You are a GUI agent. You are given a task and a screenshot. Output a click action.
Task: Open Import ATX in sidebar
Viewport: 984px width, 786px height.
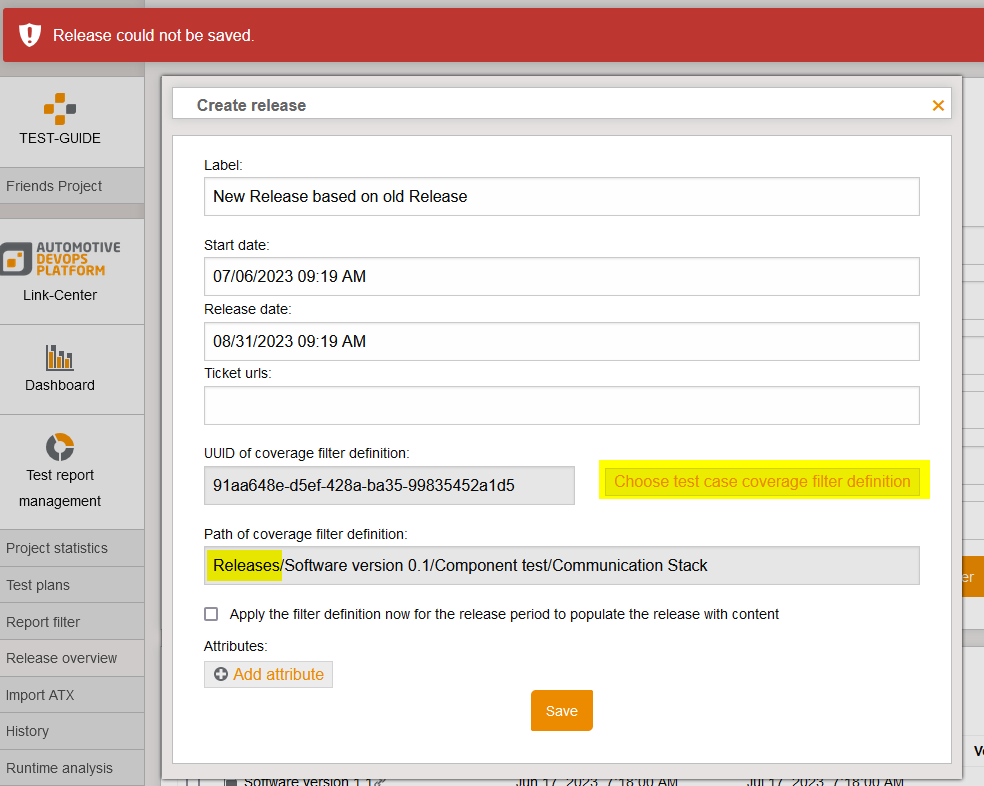tap(40, 695)
